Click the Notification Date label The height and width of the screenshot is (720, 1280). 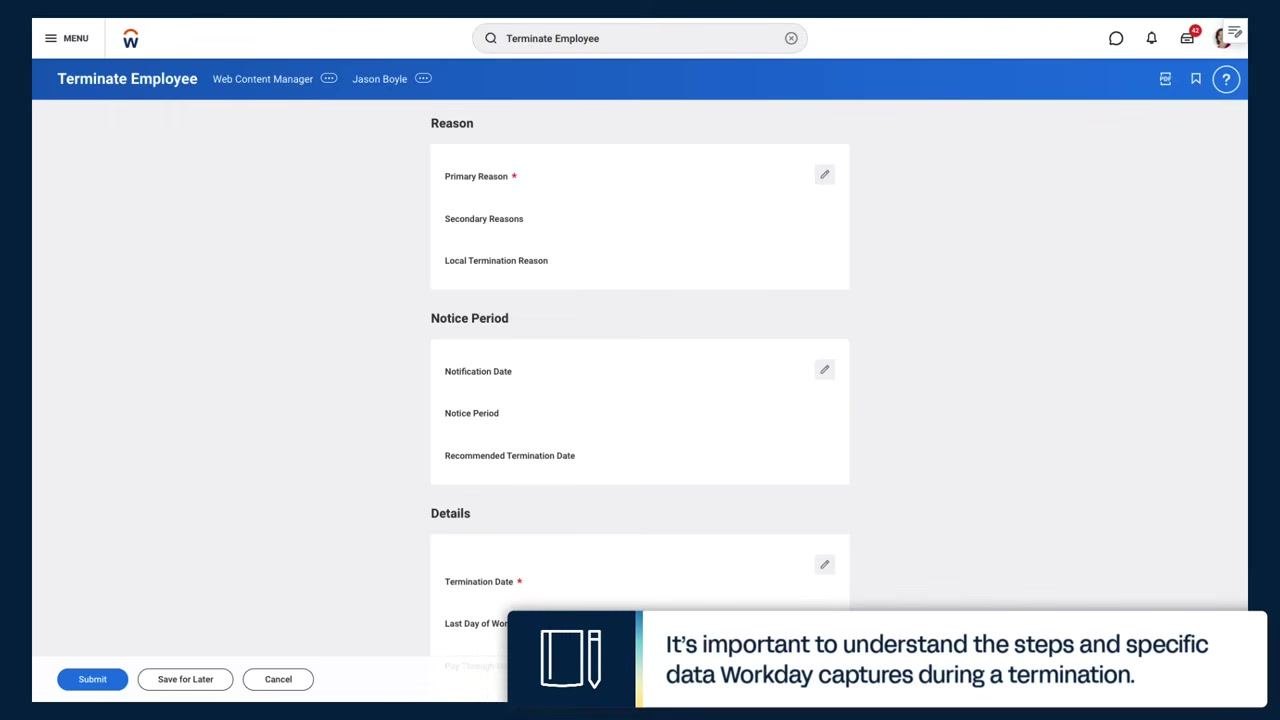[478, 371]
